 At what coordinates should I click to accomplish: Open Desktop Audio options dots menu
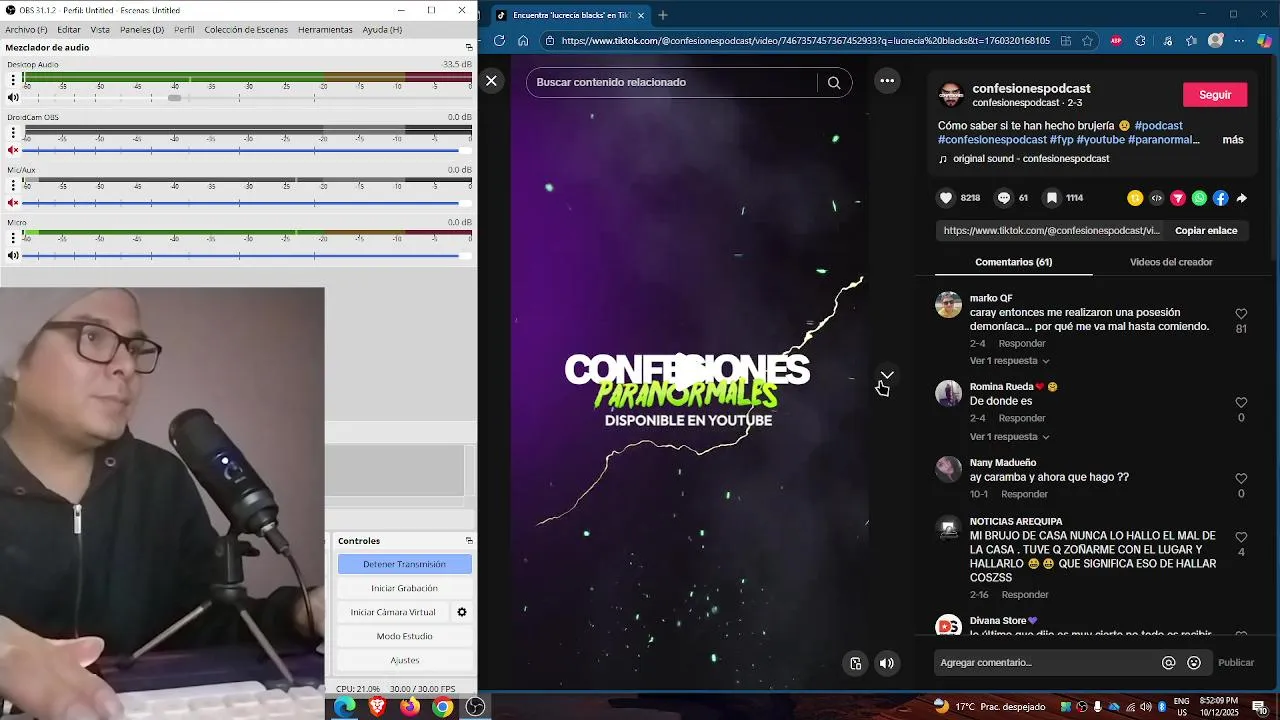13,79
